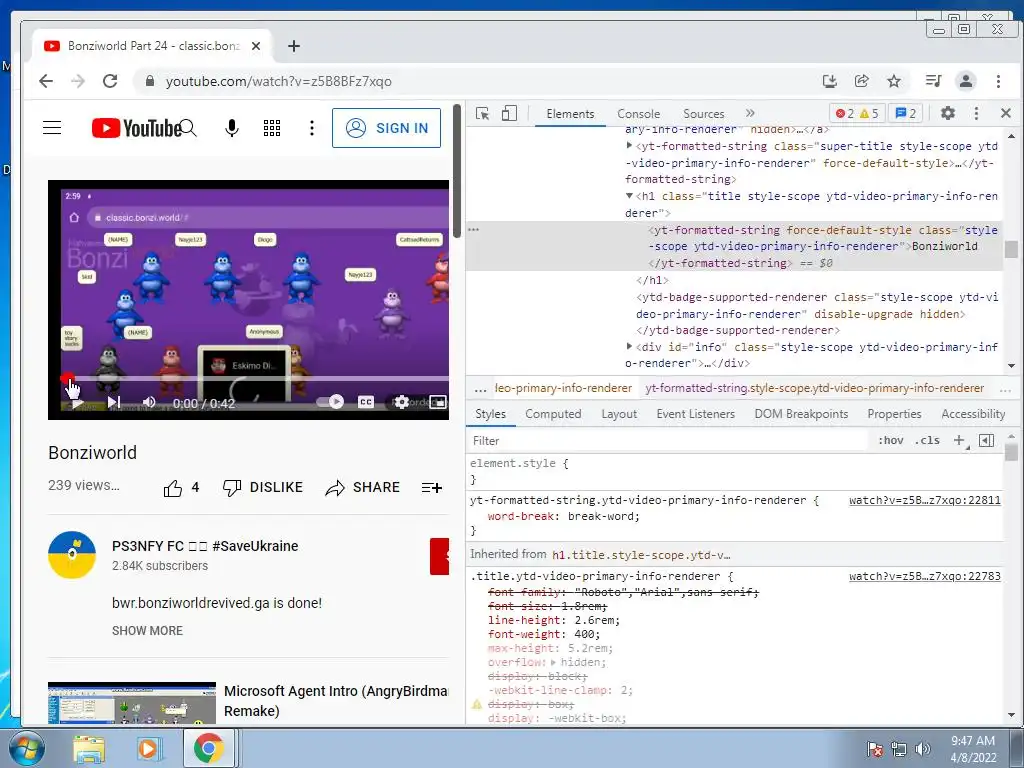This screenshot has width=1024, height=768.
Task: Toggle the .cls element classes button
Action: pos(927,440)
